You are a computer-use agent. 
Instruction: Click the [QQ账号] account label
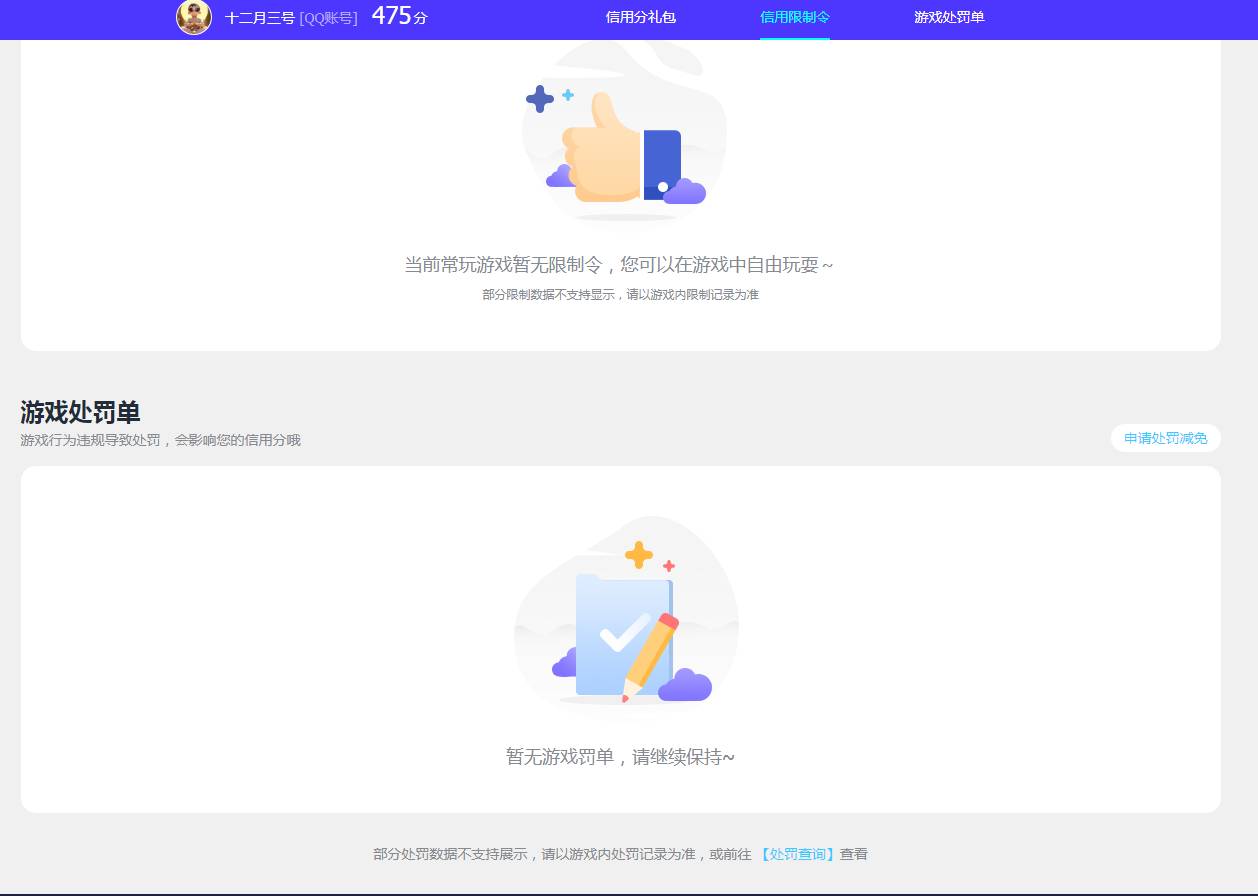click(x=327, y=17)
